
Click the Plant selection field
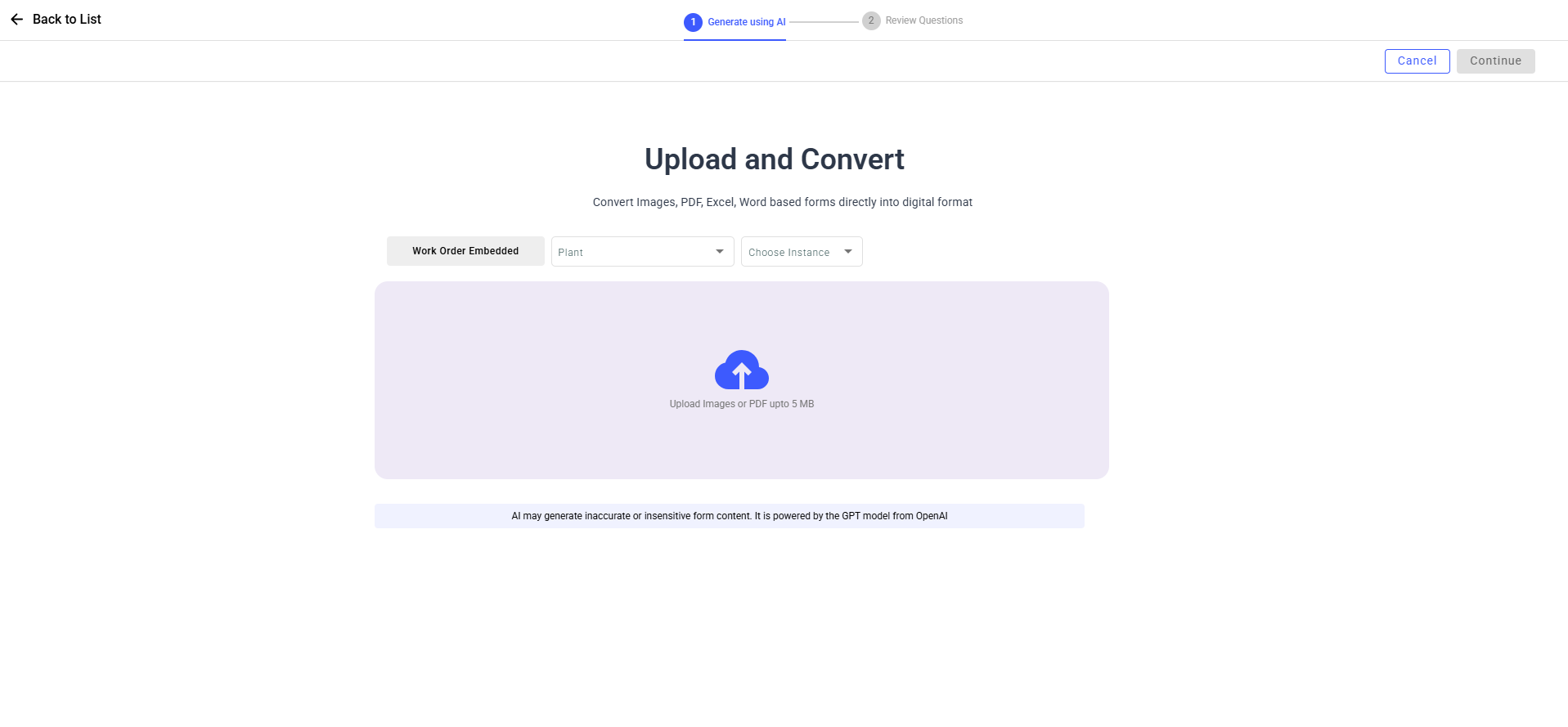pyautogui.click(x=630, y=252)
